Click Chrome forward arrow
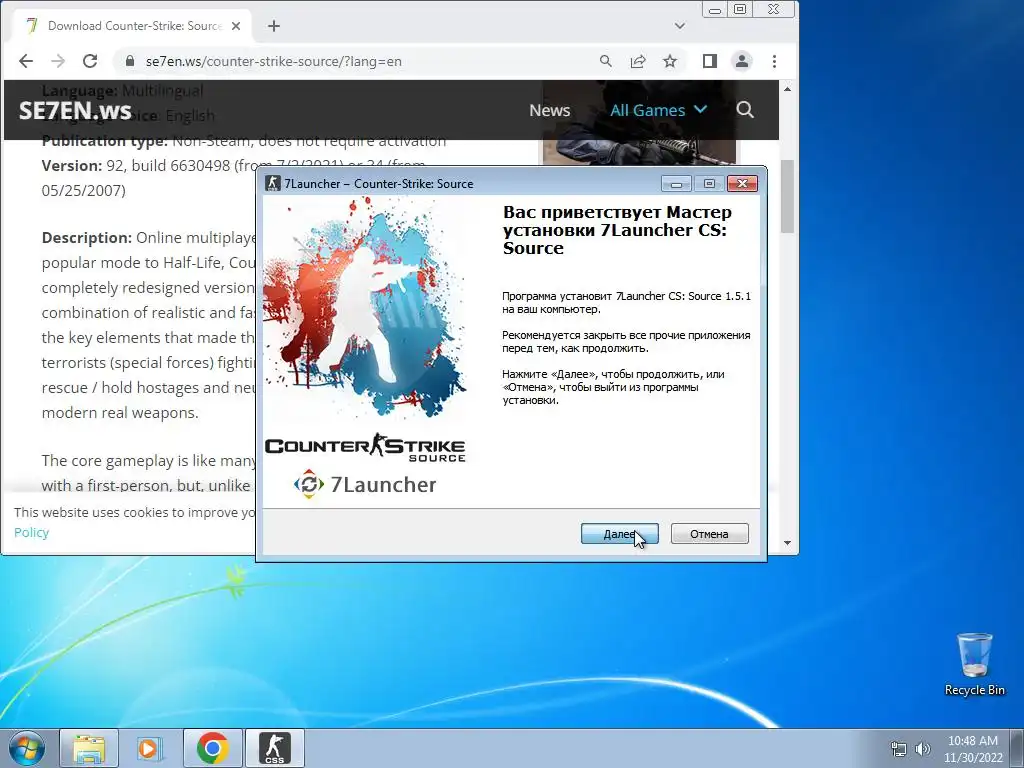The width and height of the screenshot is (1024, 768). pyautogui.click(x=58, y=61)
